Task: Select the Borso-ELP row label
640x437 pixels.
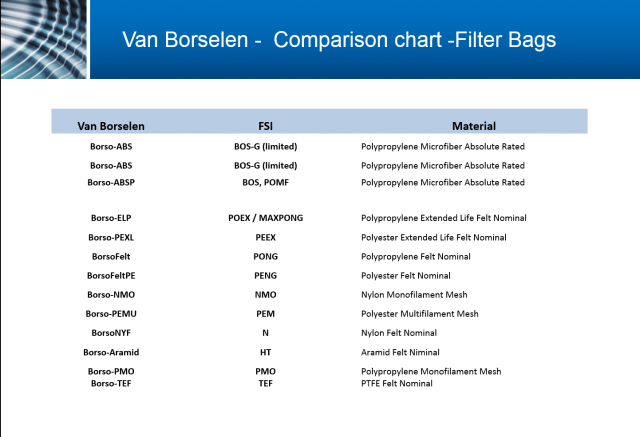Action: pos(111,218)
